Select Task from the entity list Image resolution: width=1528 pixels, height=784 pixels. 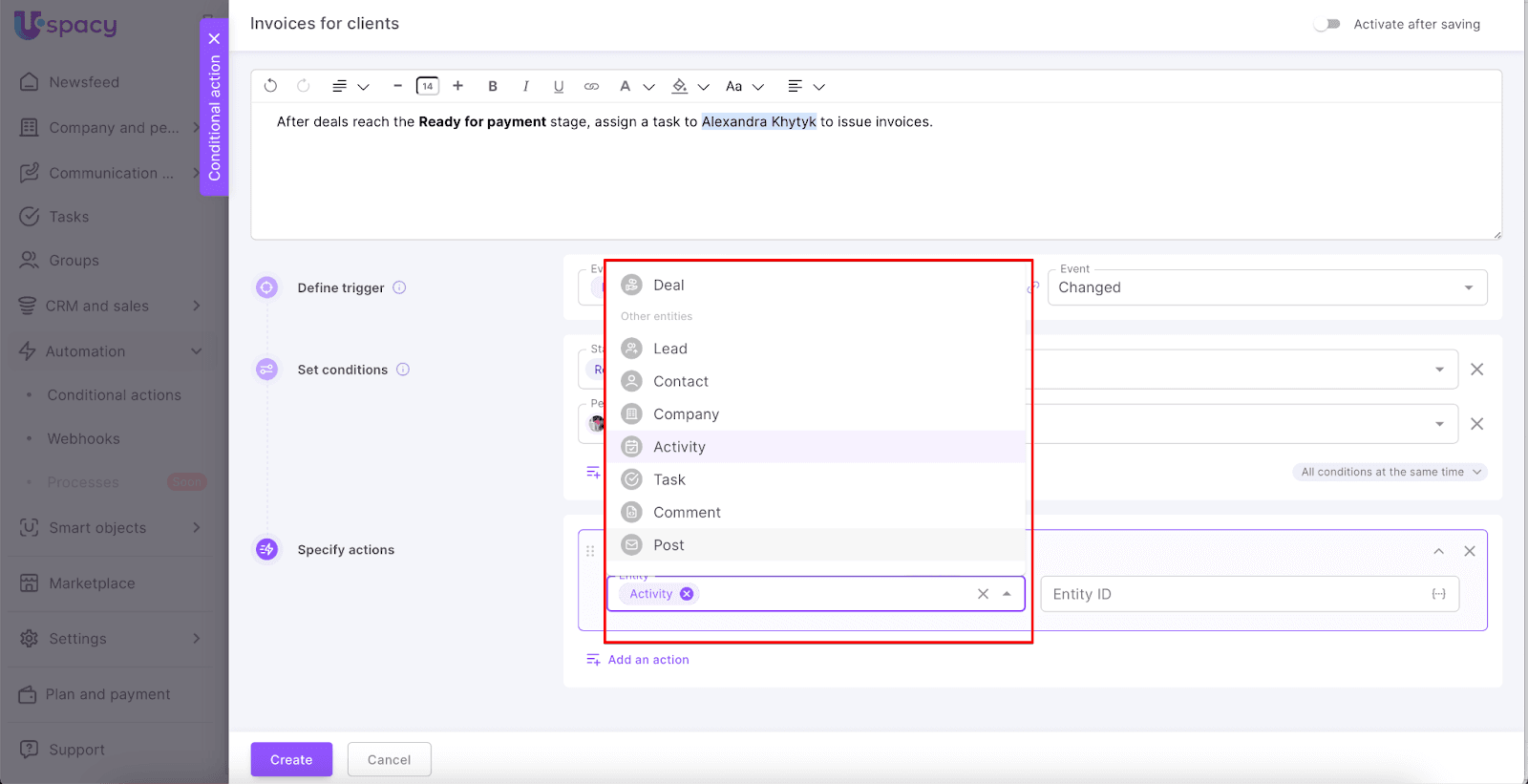669,479
